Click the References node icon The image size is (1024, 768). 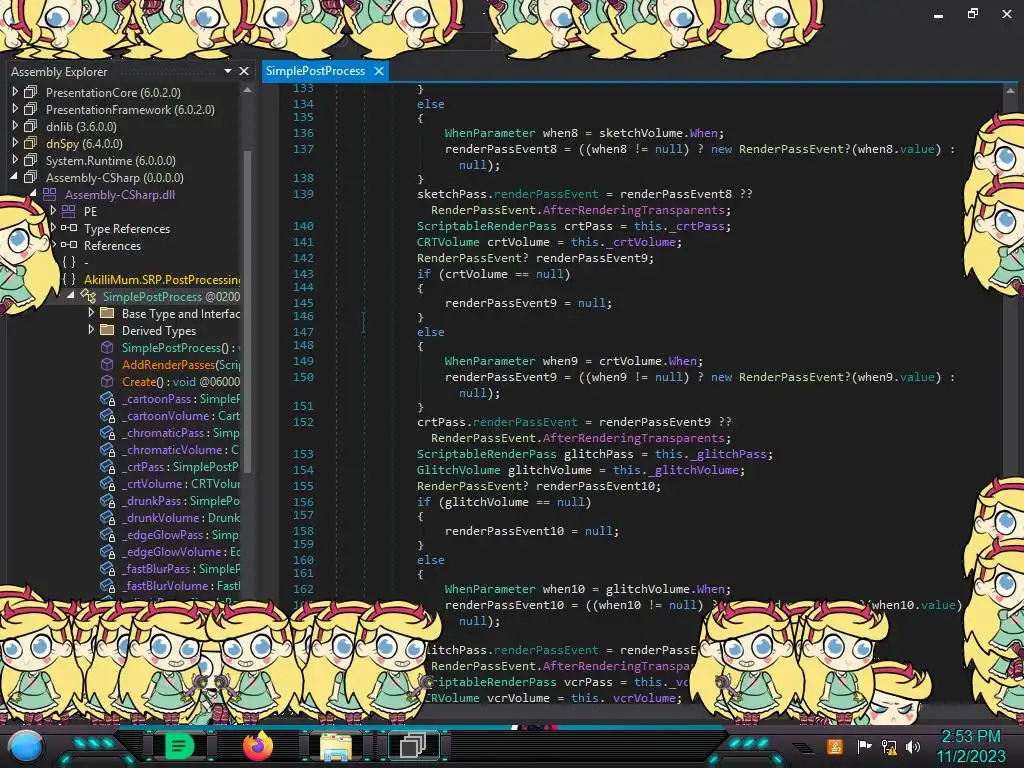point(69,245)
